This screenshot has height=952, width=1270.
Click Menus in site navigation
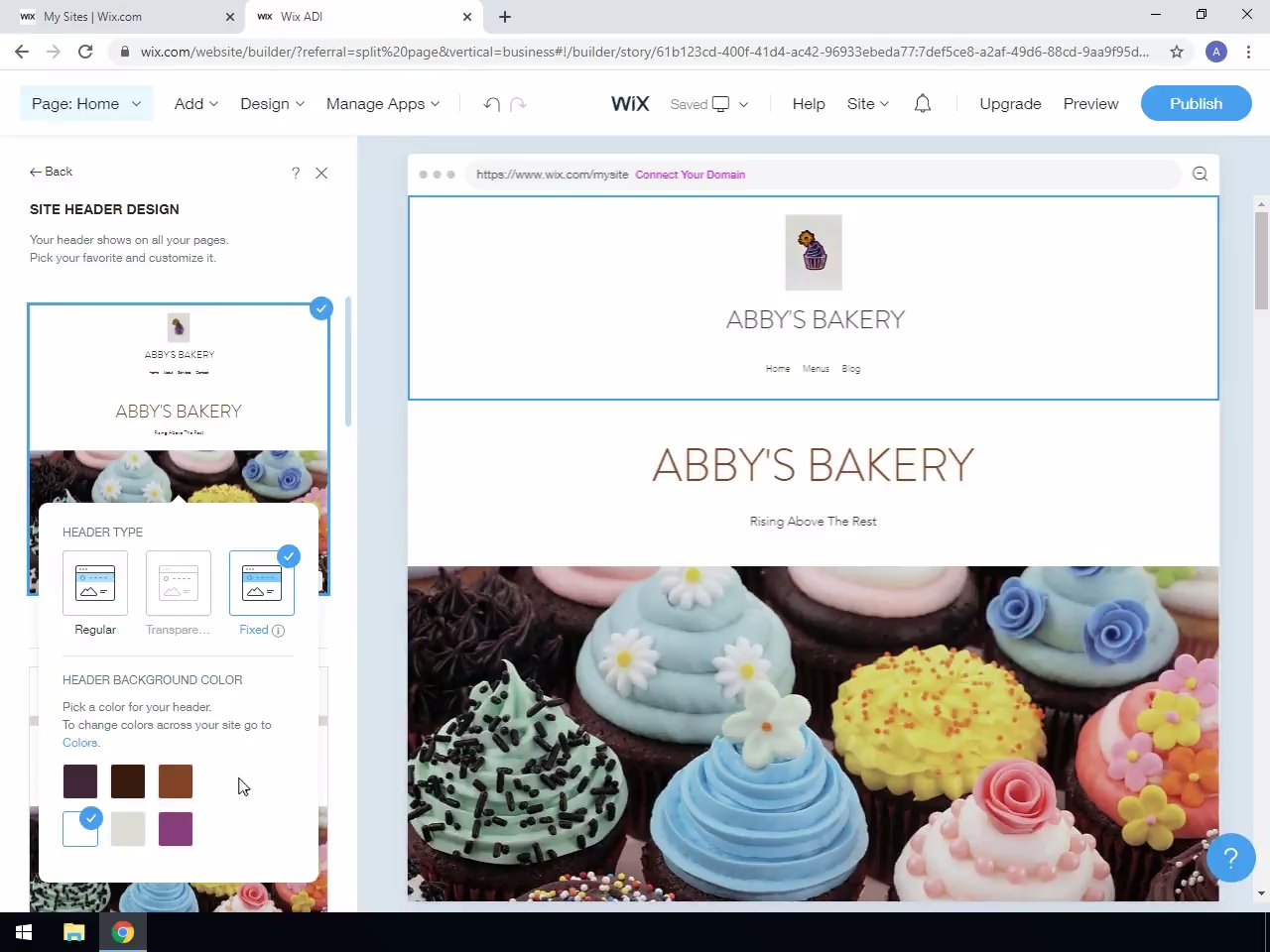click(816, 369)
